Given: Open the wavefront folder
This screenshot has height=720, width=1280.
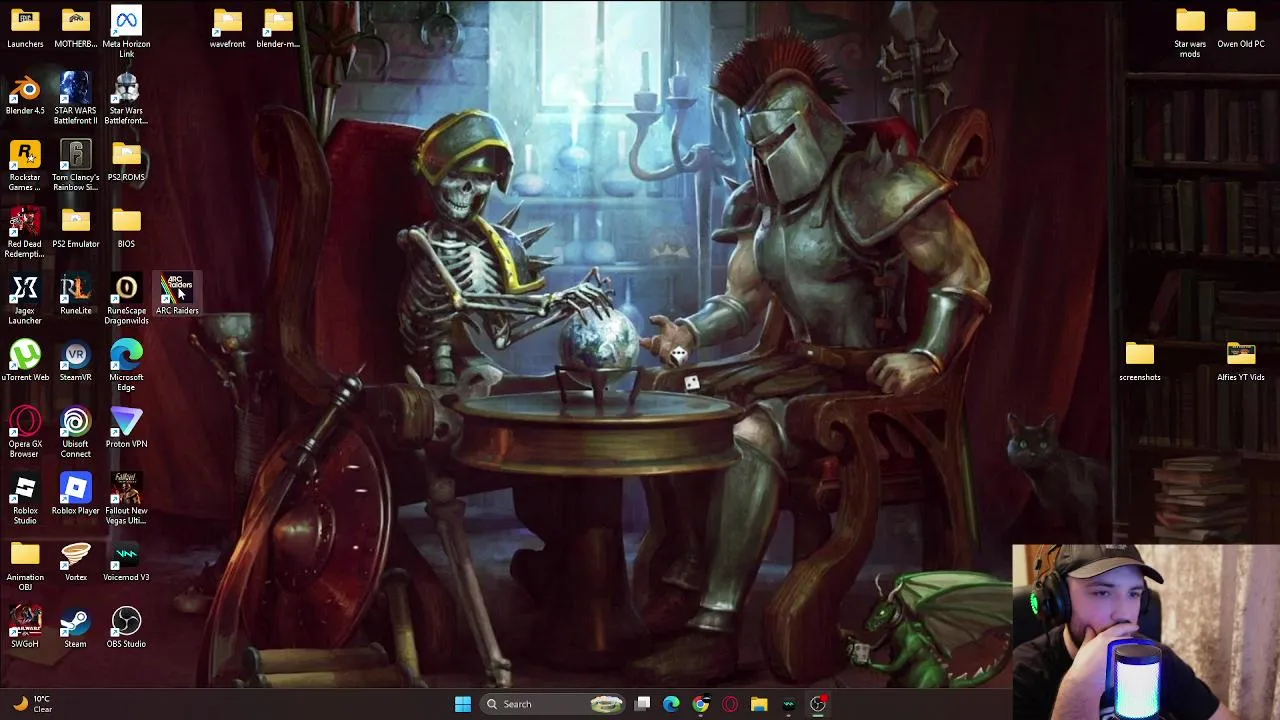Looking at the screenshot, I should 227,28.
